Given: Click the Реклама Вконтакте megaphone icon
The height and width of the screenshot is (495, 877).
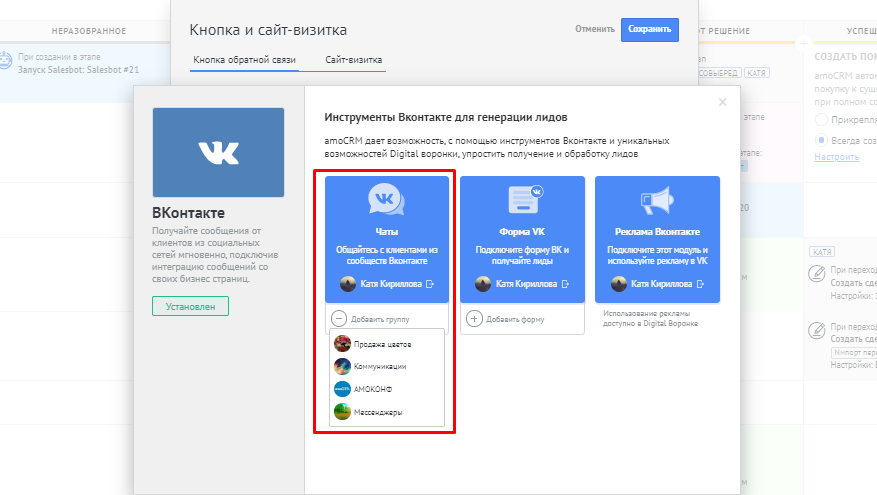Looking at the screenshot, I should (657, 199).
